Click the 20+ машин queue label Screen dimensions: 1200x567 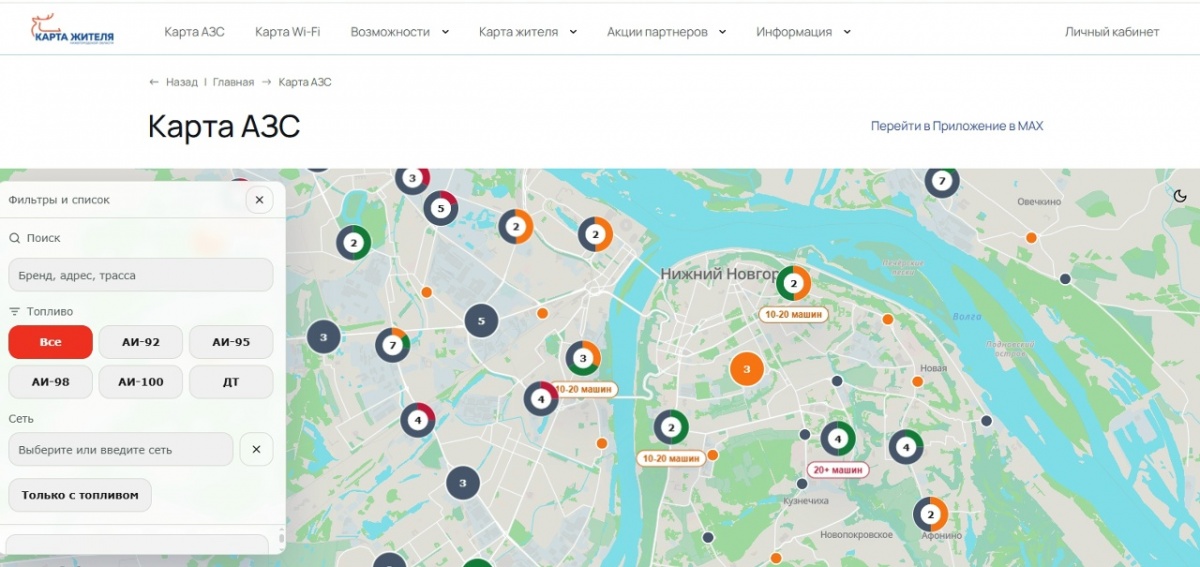(x=838, y=469)
